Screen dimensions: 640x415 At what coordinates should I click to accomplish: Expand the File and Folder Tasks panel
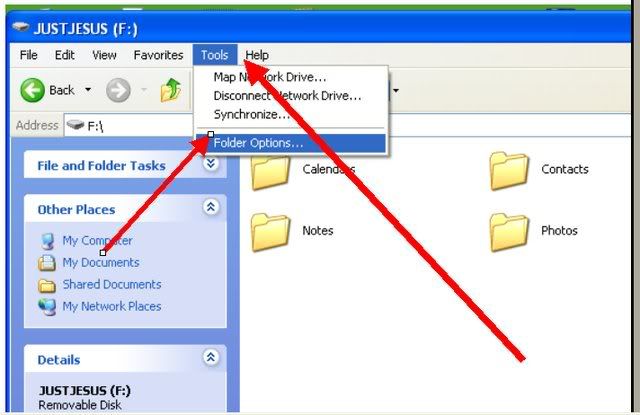pos(211,164)
